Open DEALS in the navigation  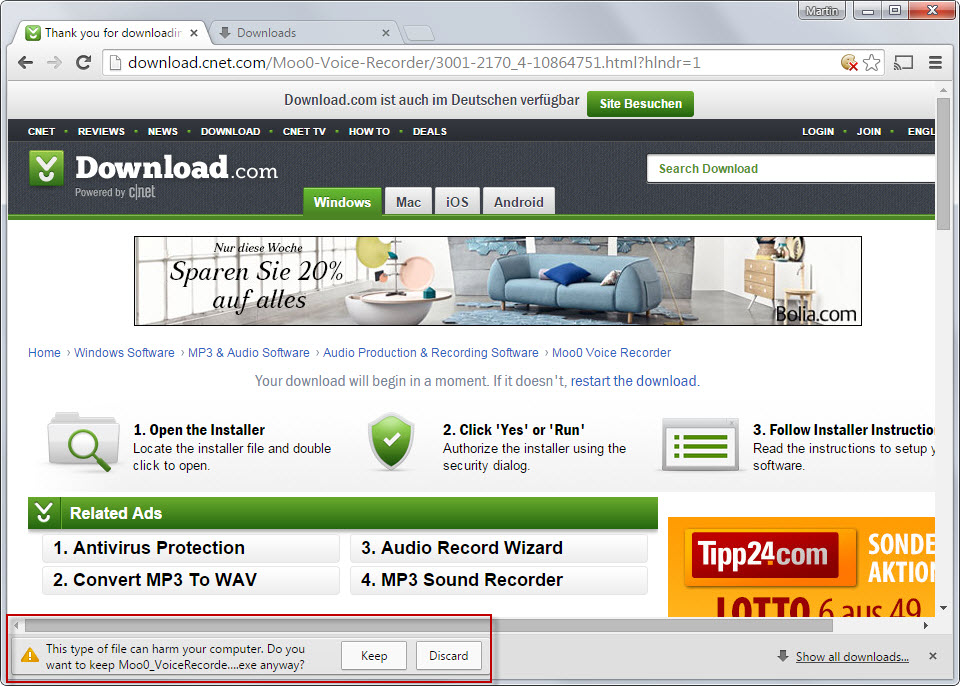tap(430, 131)
